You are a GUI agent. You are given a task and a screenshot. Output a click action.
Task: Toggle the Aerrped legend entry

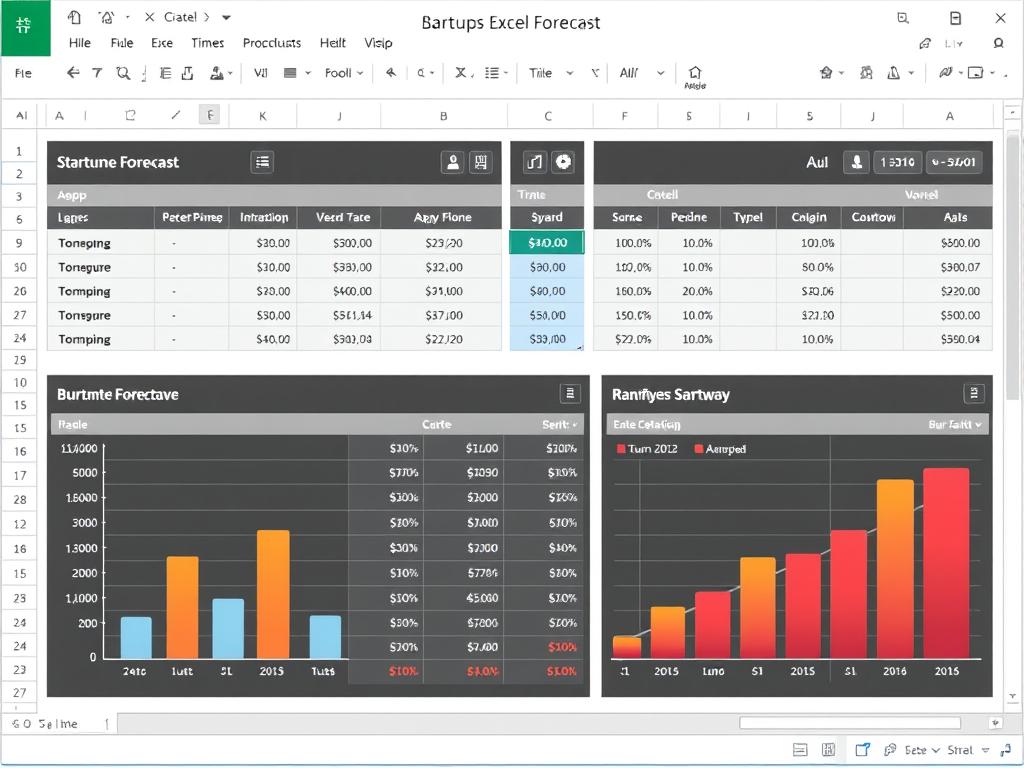721,448
